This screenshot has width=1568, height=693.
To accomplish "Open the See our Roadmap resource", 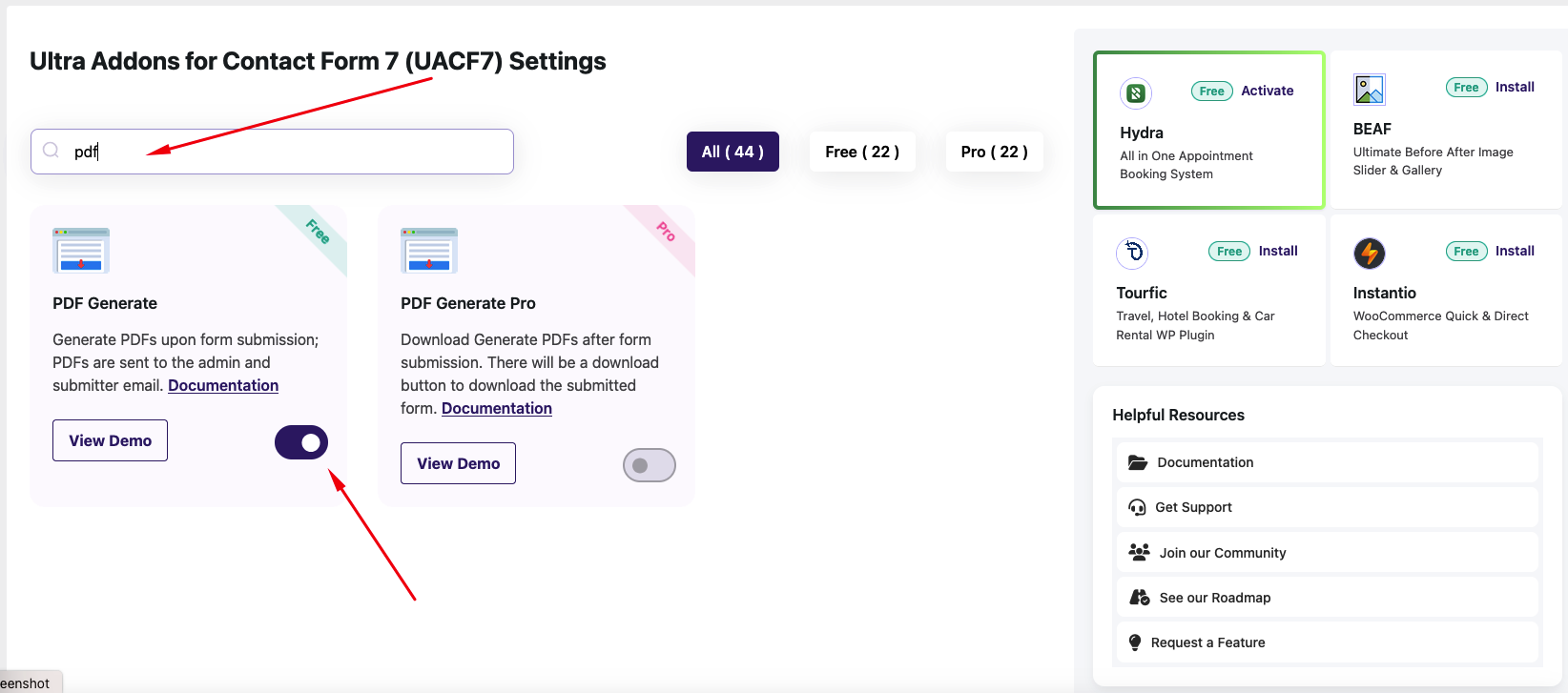I will coord(1327,598).
